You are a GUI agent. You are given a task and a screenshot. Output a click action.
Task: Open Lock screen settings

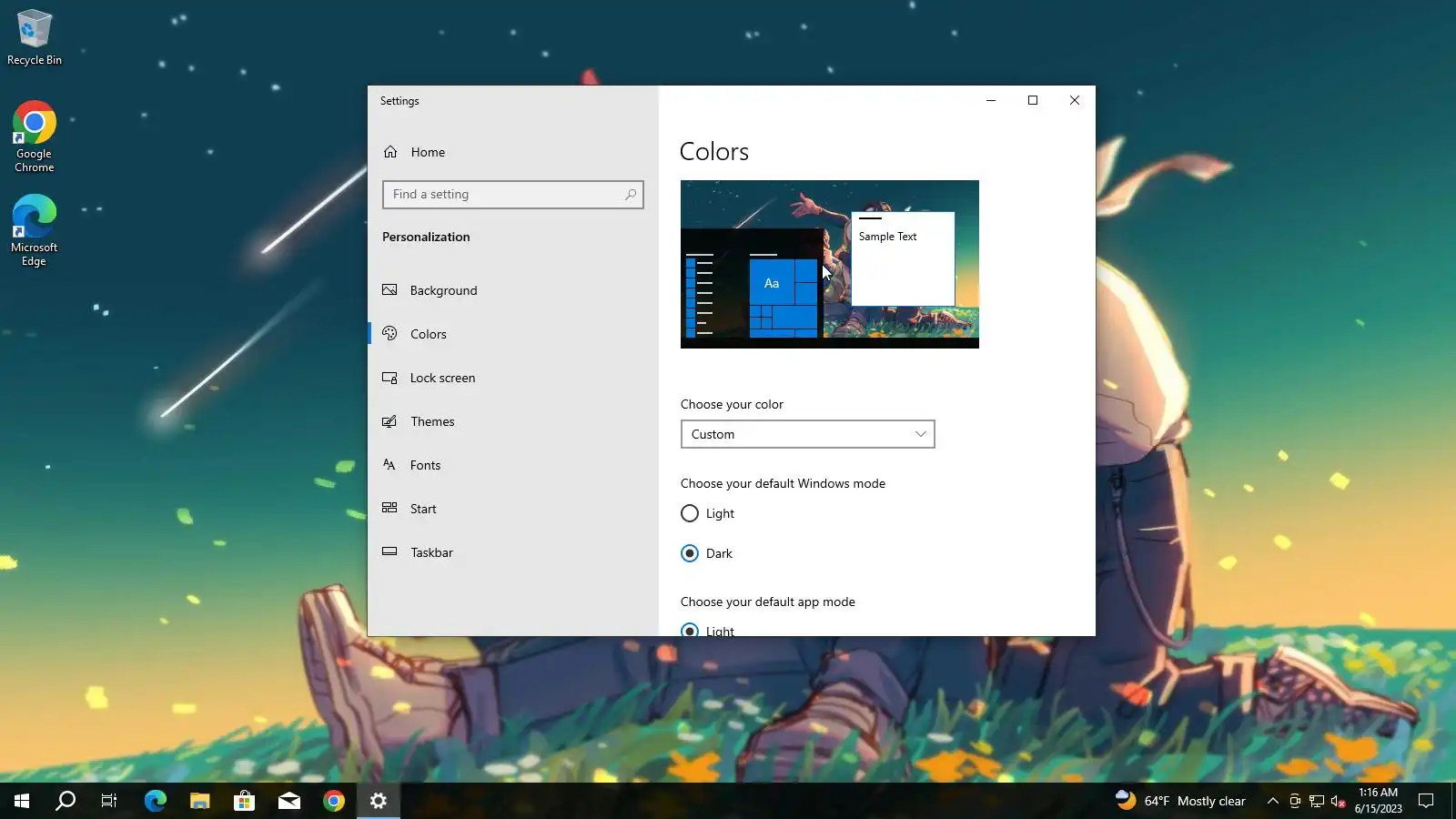pyautogui.click(x=513, y=378)
